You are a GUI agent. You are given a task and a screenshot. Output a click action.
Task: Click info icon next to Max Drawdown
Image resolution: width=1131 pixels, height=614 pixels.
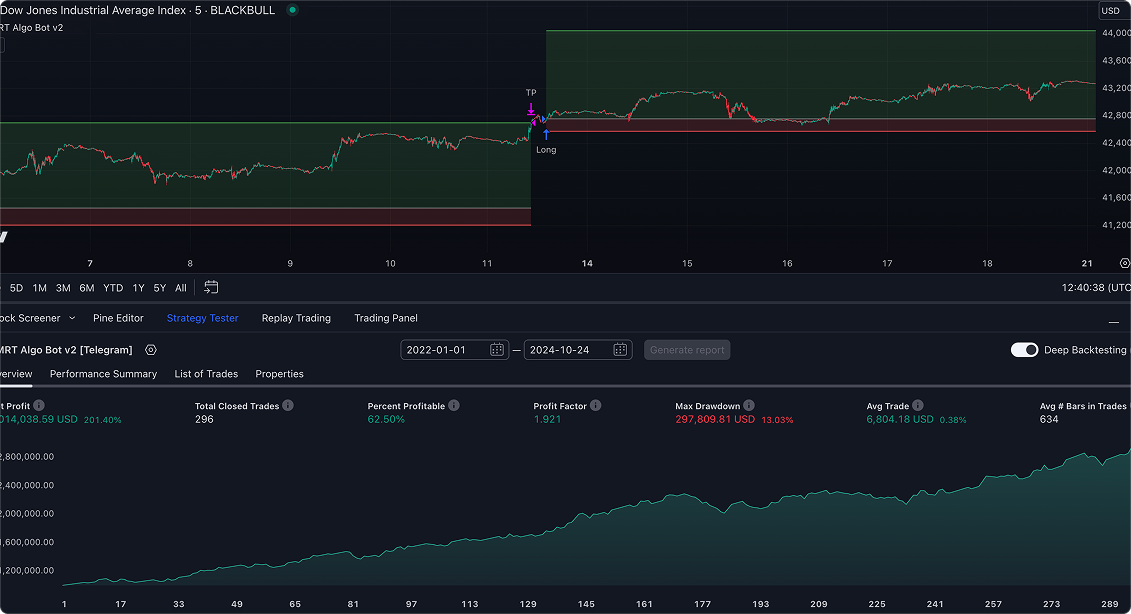[749, 406]
